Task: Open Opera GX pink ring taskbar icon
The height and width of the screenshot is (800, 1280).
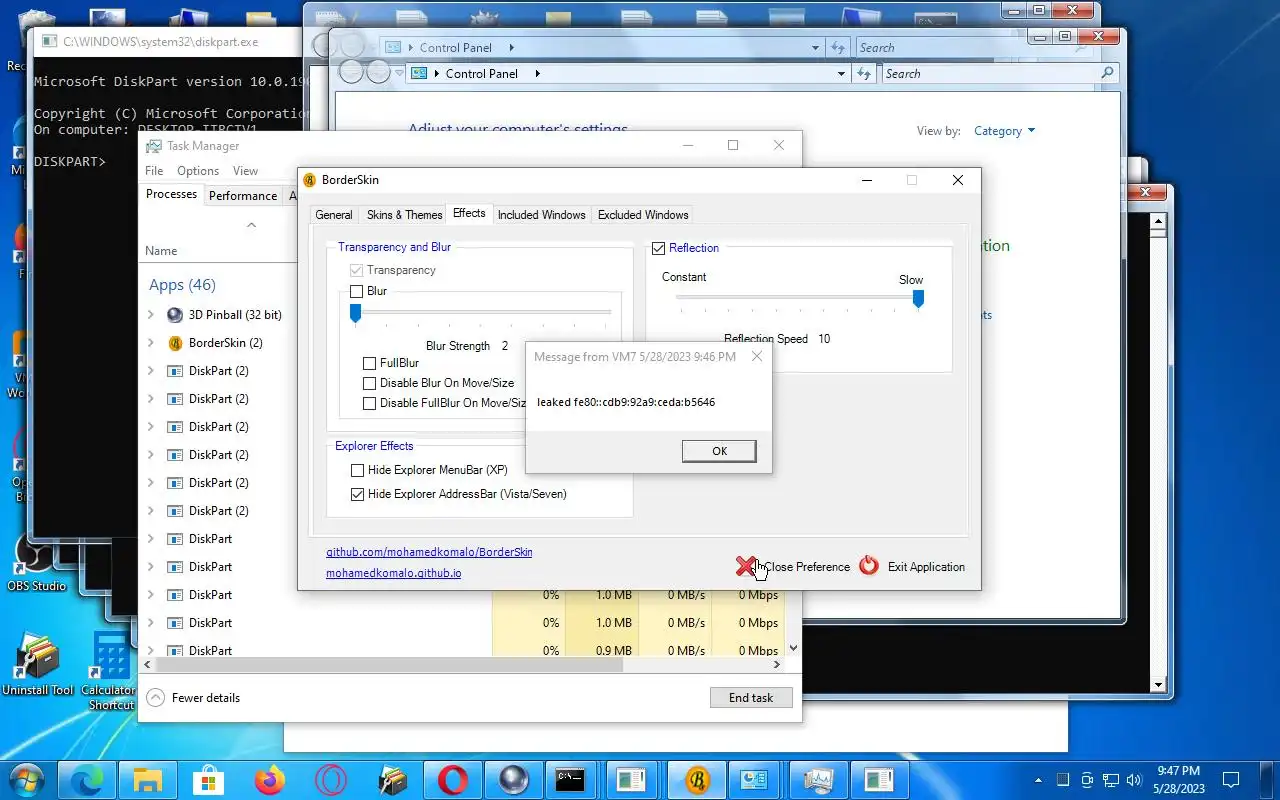Action: (x=331, y=780)
